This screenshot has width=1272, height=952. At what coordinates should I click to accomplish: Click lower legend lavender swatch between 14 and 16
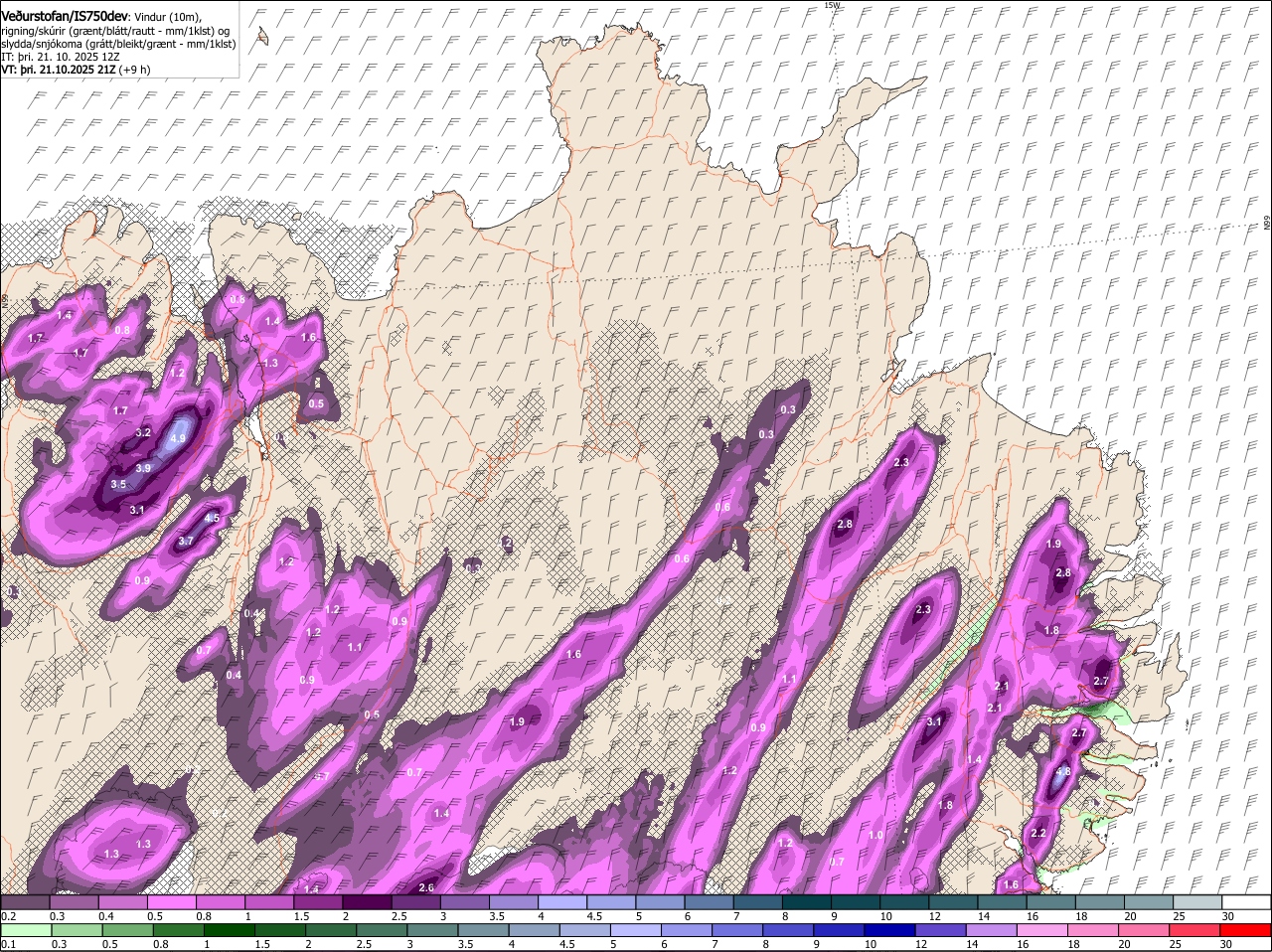coord(992,930)
